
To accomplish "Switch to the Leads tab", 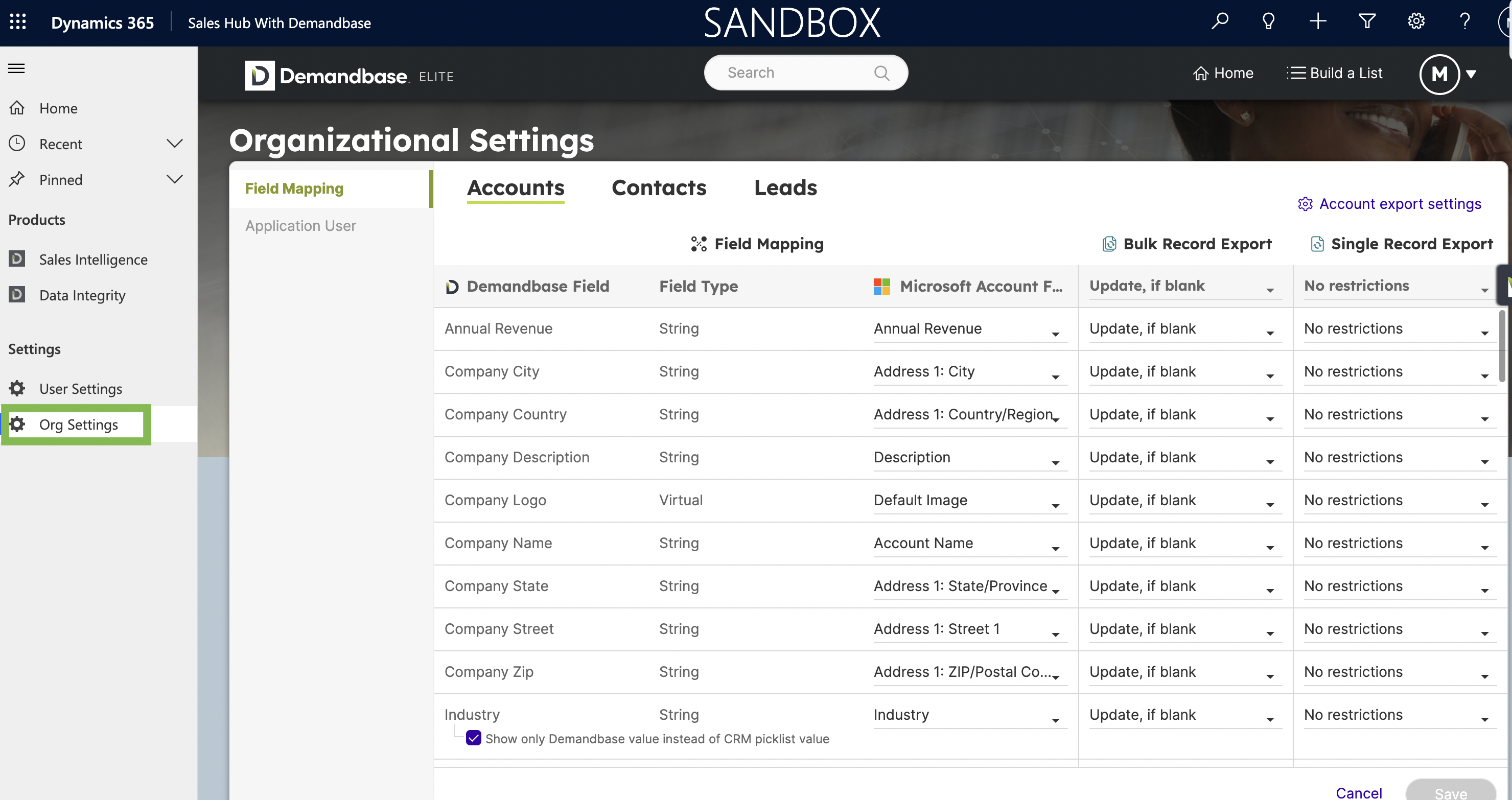I will point(785,188).
